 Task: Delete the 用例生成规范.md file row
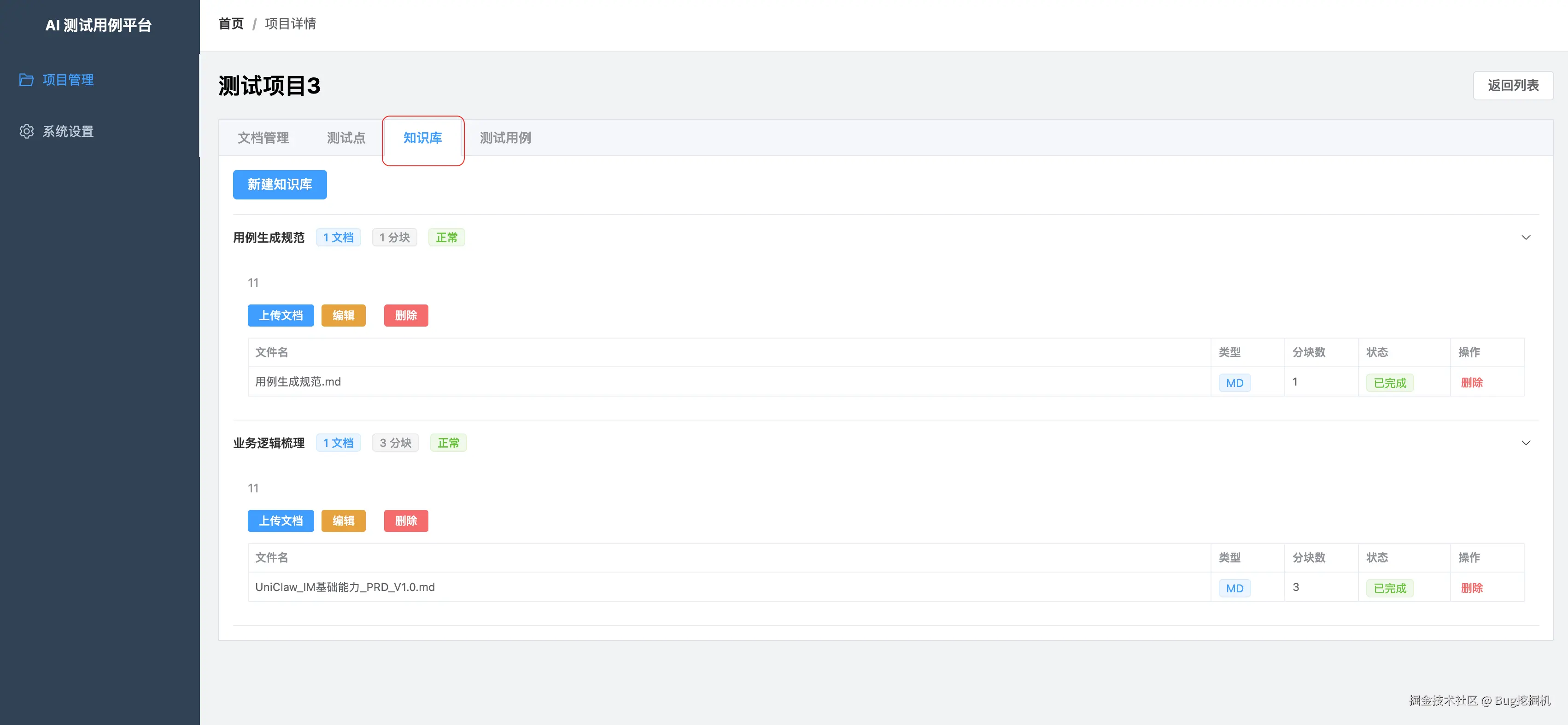click(x=1471, y=383)
